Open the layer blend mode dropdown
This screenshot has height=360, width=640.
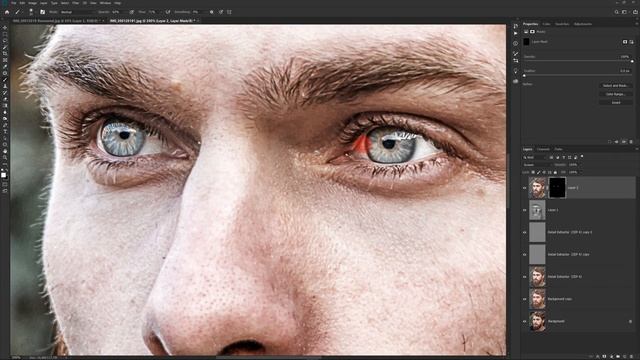(538, 165)
